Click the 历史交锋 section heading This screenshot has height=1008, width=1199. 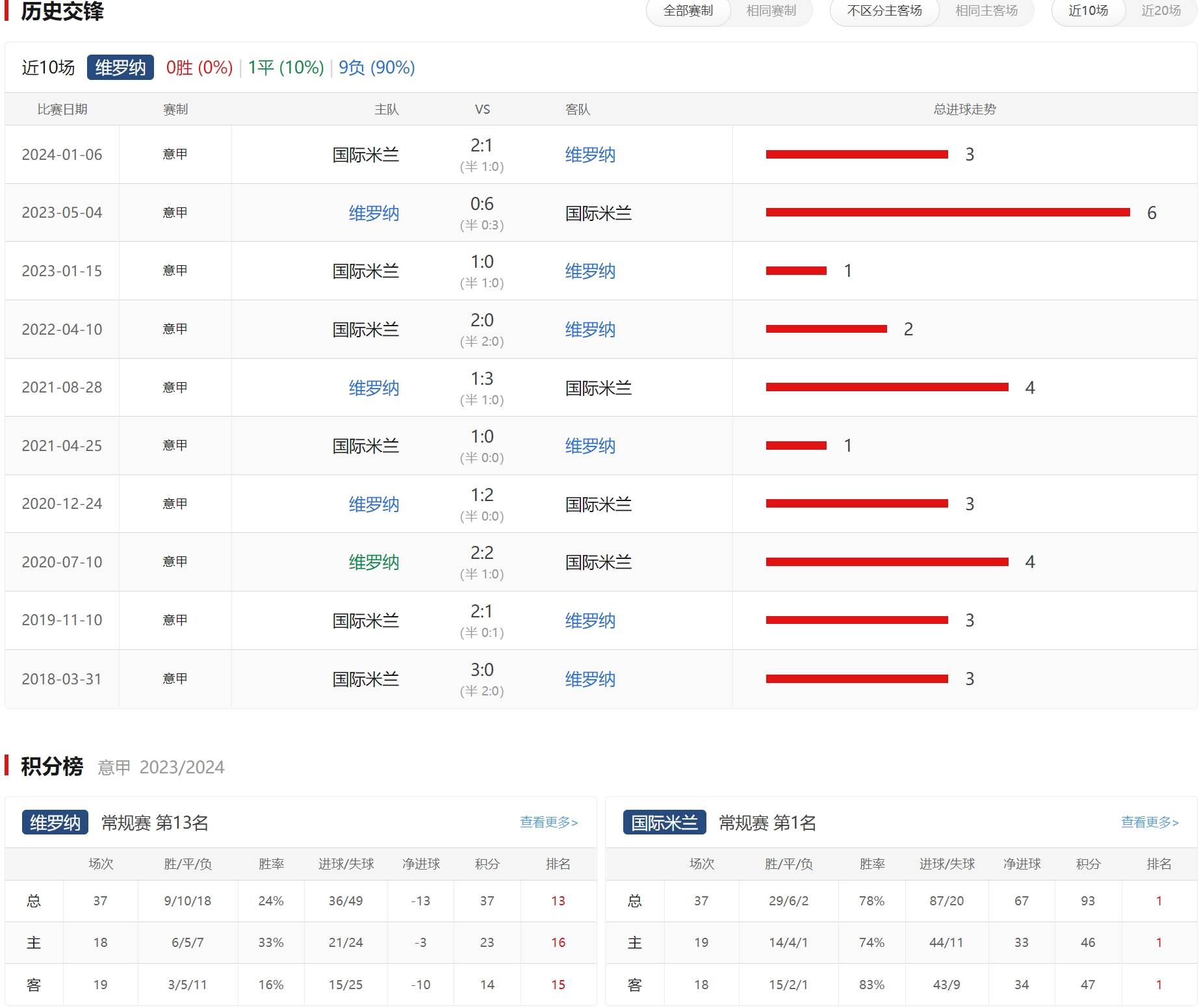[62, 11]
